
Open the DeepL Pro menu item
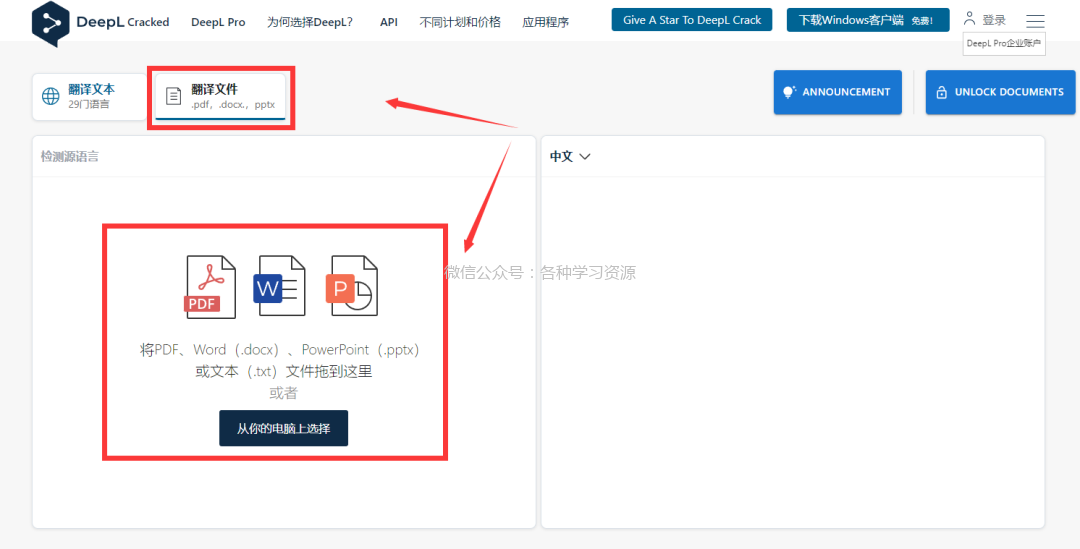[218, 22]
